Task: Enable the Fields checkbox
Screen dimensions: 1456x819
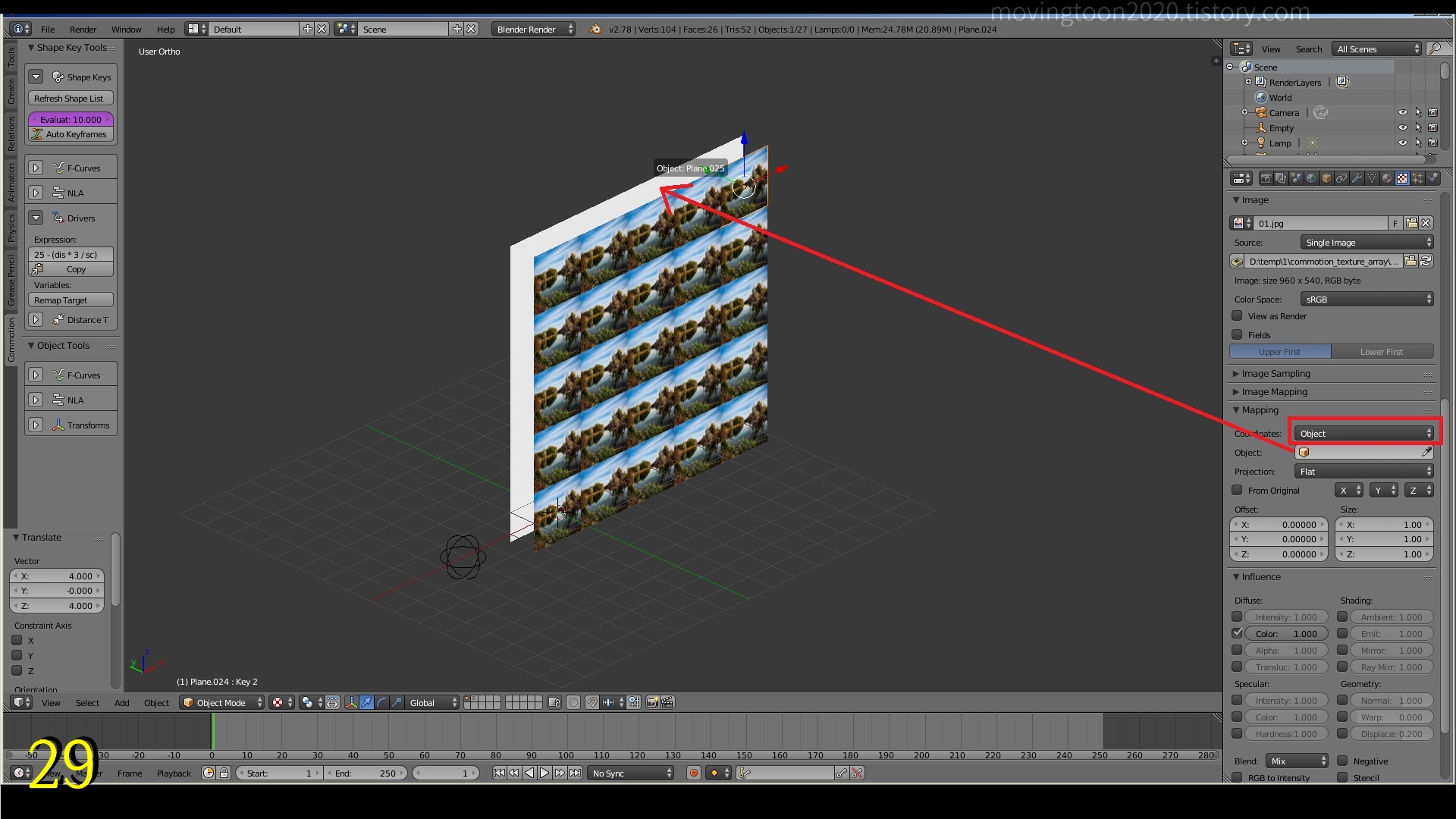Action: (x=1237, y=334)
